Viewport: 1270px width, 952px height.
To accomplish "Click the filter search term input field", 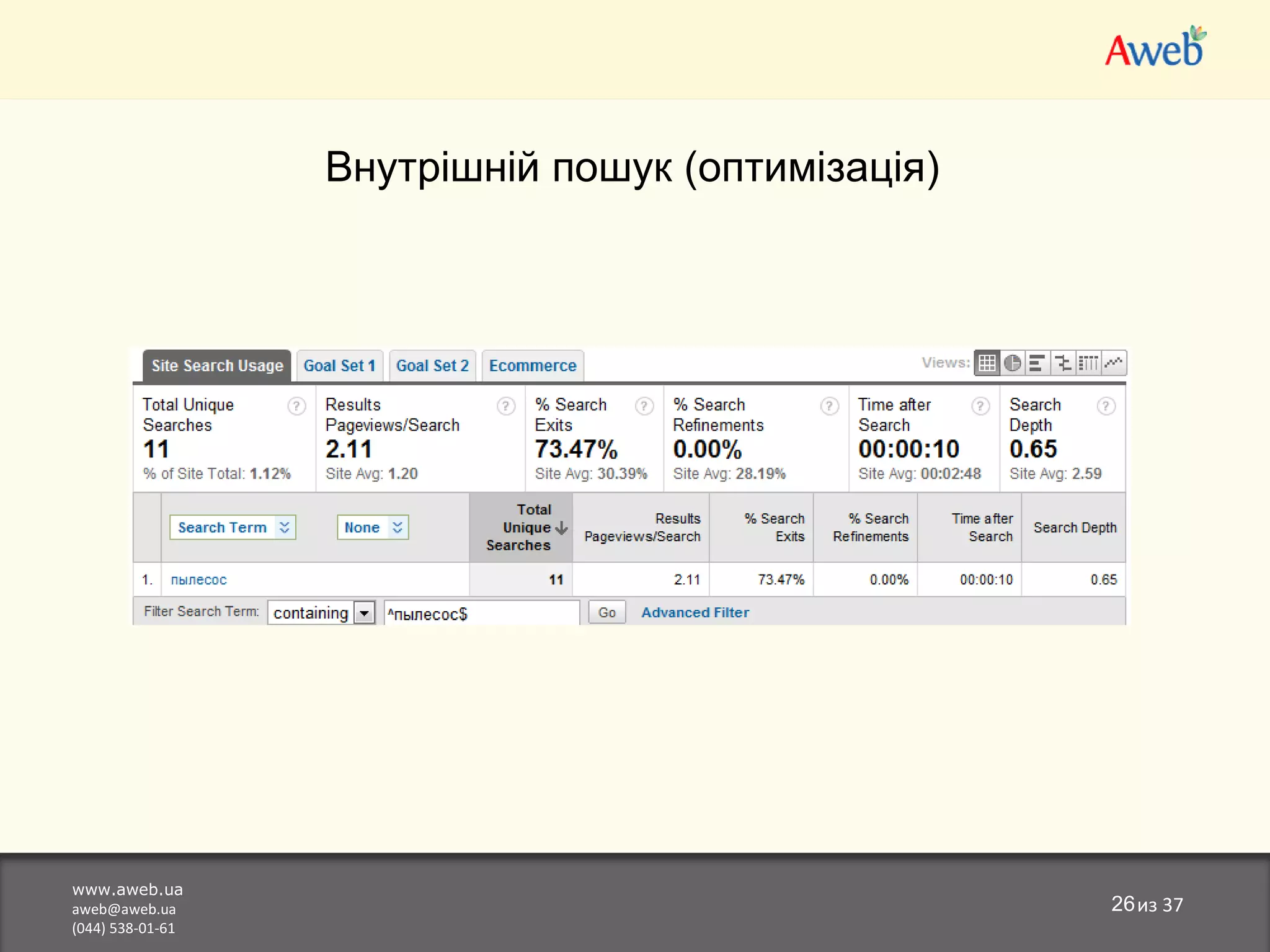I will pos(482,613).
